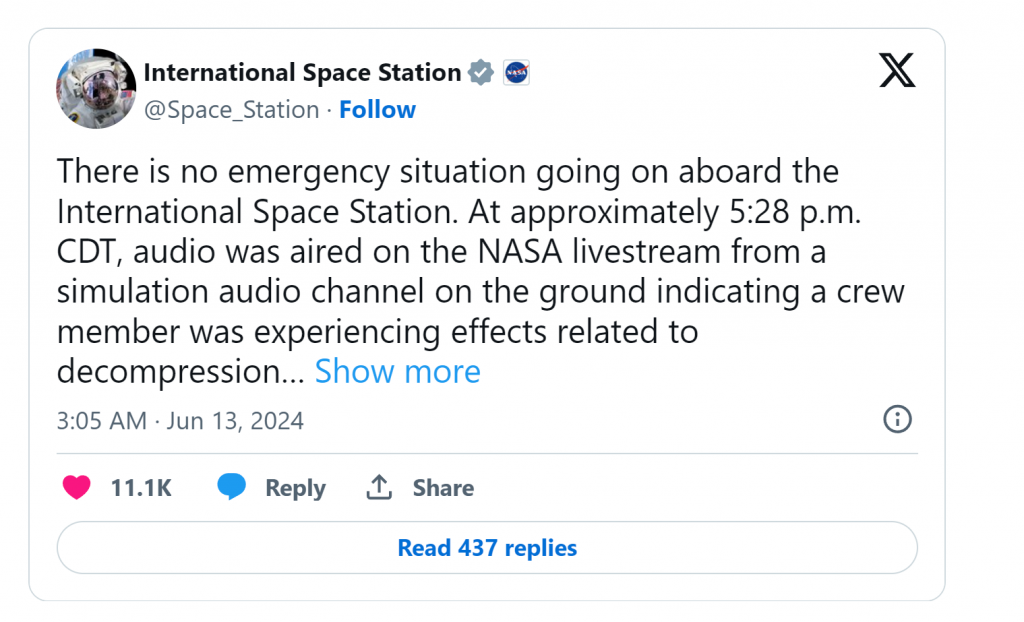The height and width of the screenshot is (622, 1024).
Task: Click the @Space_Station handle
Action: [232, 110]
